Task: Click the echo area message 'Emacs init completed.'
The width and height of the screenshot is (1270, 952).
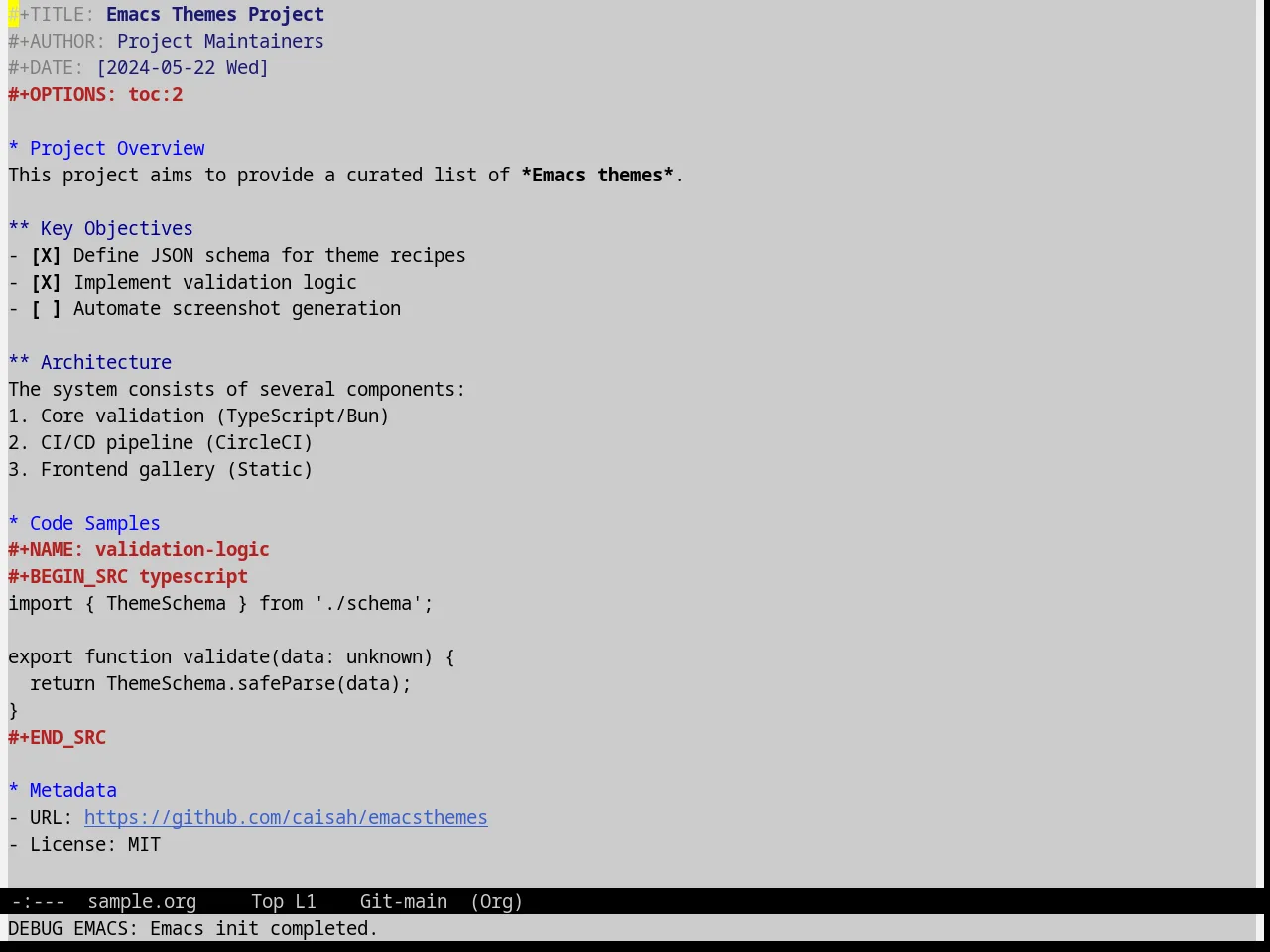Action: 264,929
